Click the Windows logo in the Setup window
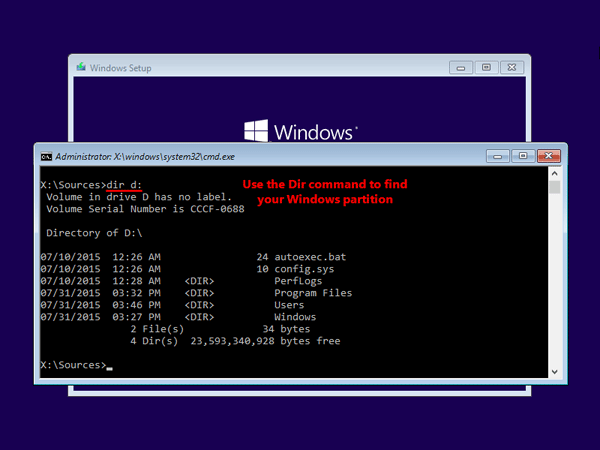The width and height of the screenshot is (600, 450). click(x=257, y=132)
